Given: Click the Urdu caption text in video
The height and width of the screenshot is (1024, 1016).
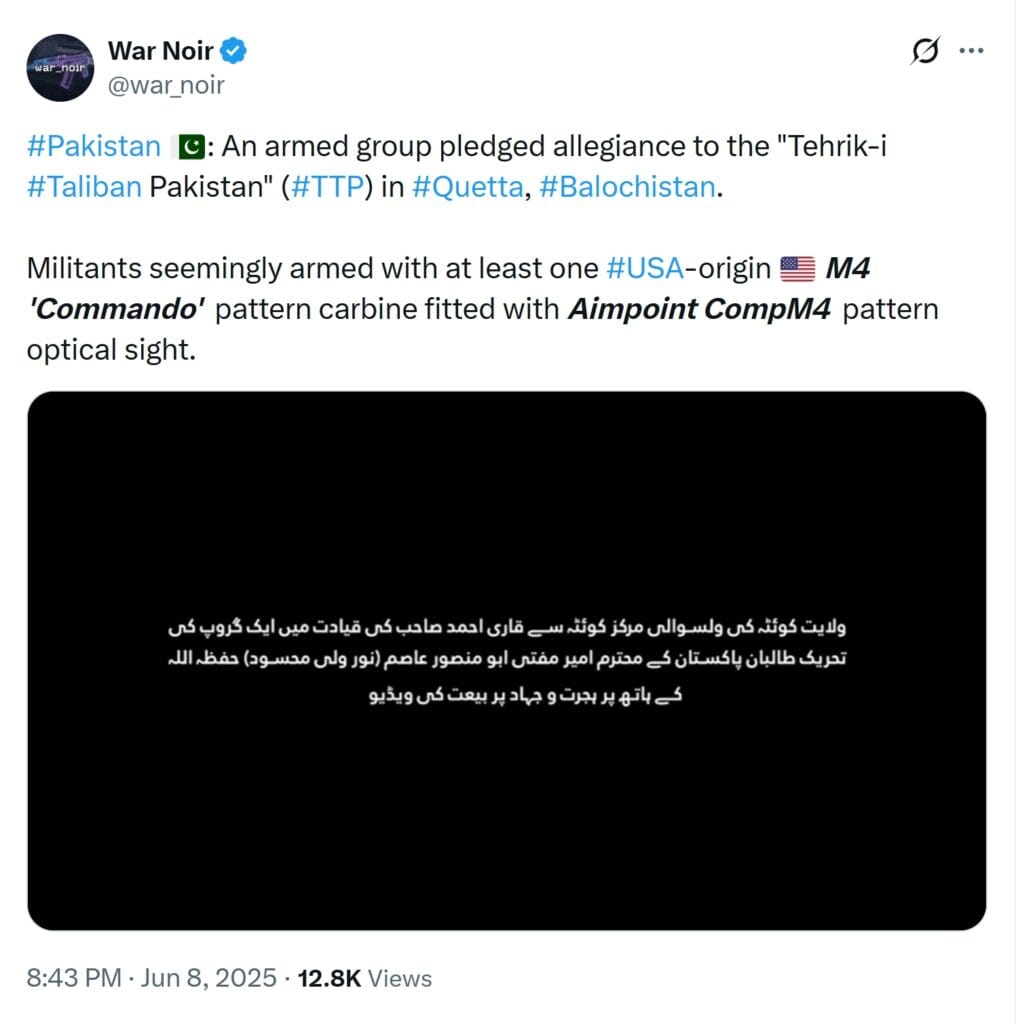Looking at the screenshot, I should pos(506,661).
